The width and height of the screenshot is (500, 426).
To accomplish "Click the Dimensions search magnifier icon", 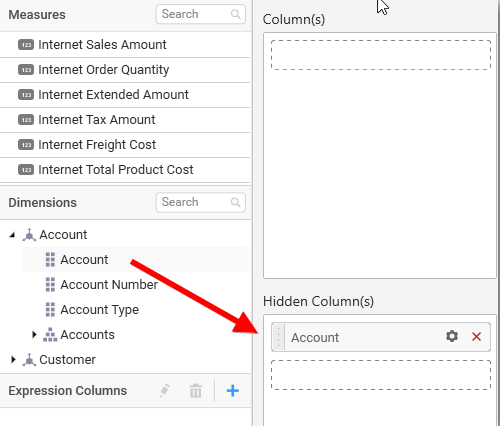I will 236,202.
